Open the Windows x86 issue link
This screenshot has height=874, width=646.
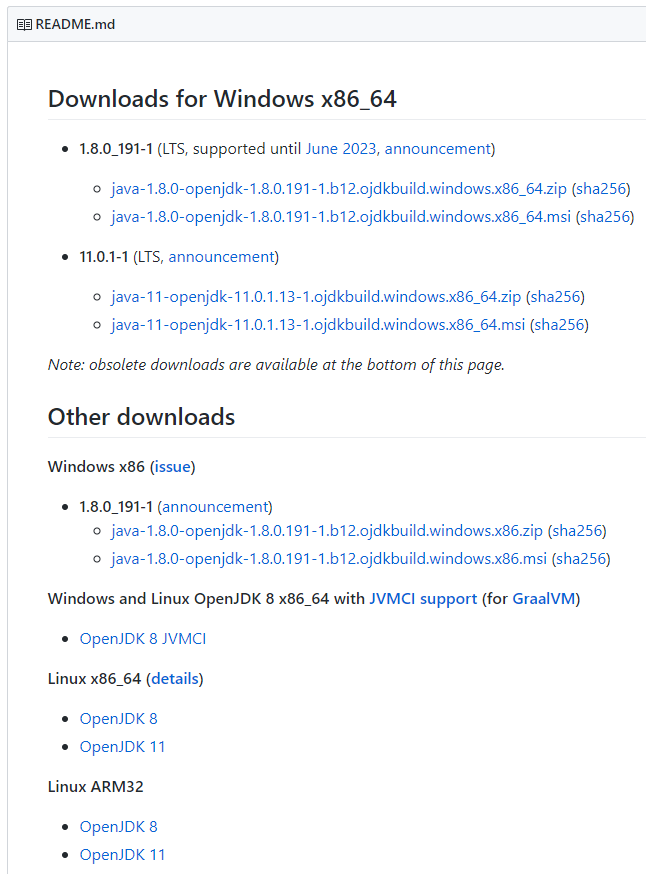(173, 467)
